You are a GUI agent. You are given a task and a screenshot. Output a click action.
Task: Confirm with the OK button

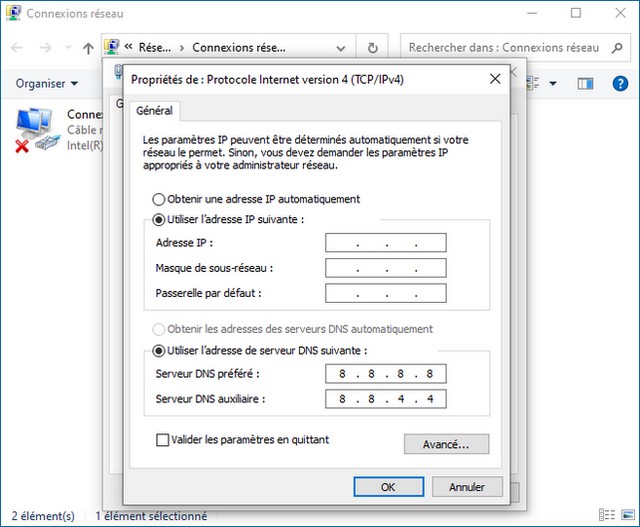point(389,487)
